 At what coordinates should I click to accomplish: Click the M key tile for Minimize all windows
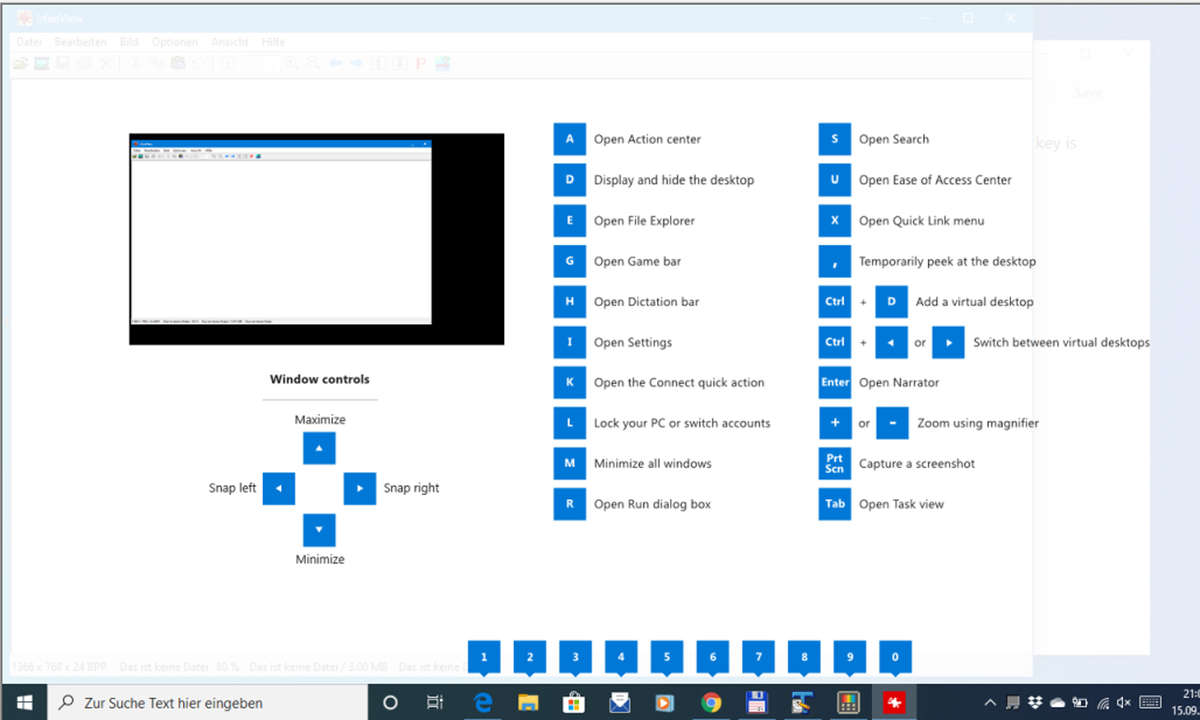[x=569, y=463]
